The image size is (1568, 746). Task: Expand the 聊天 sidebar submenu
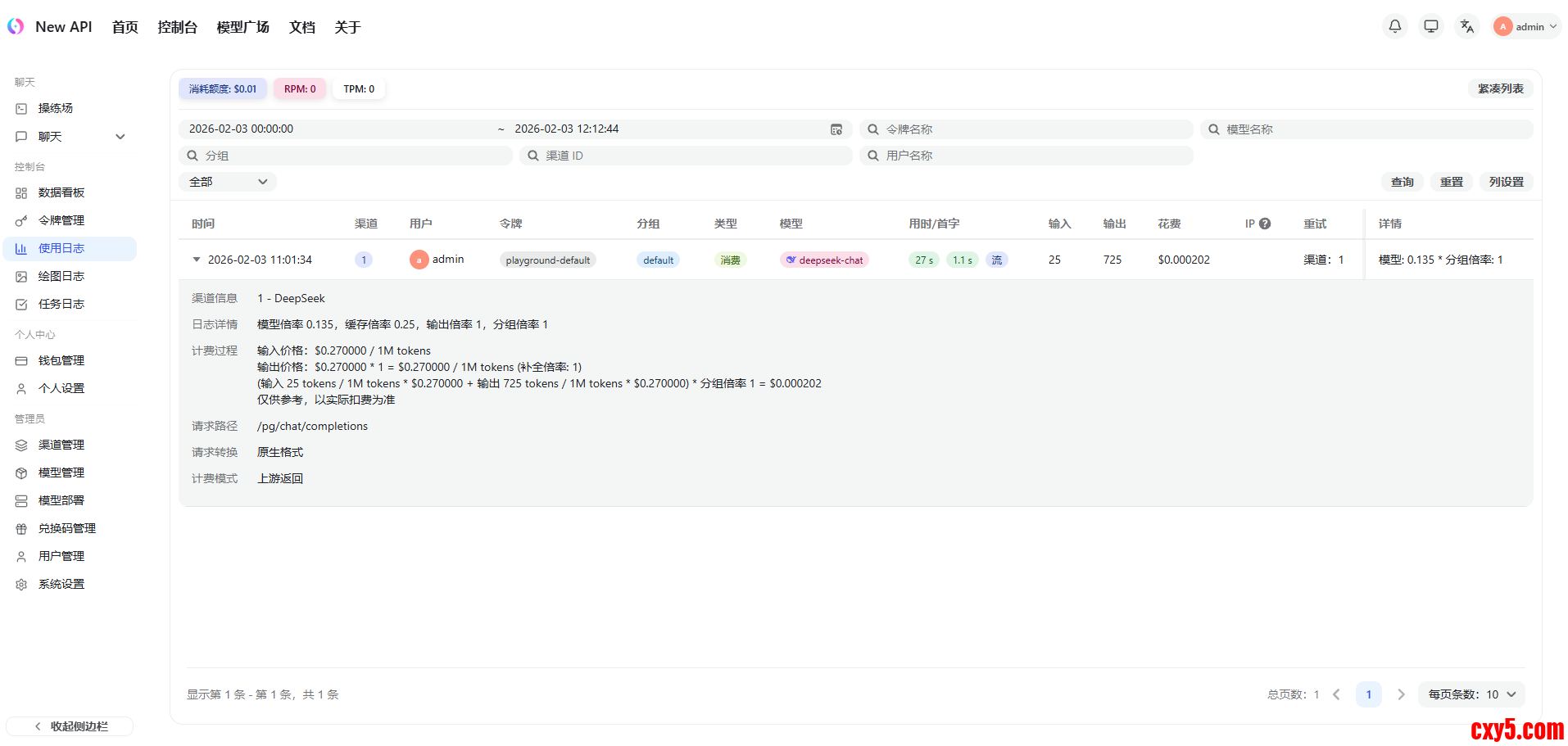[120, 137]
